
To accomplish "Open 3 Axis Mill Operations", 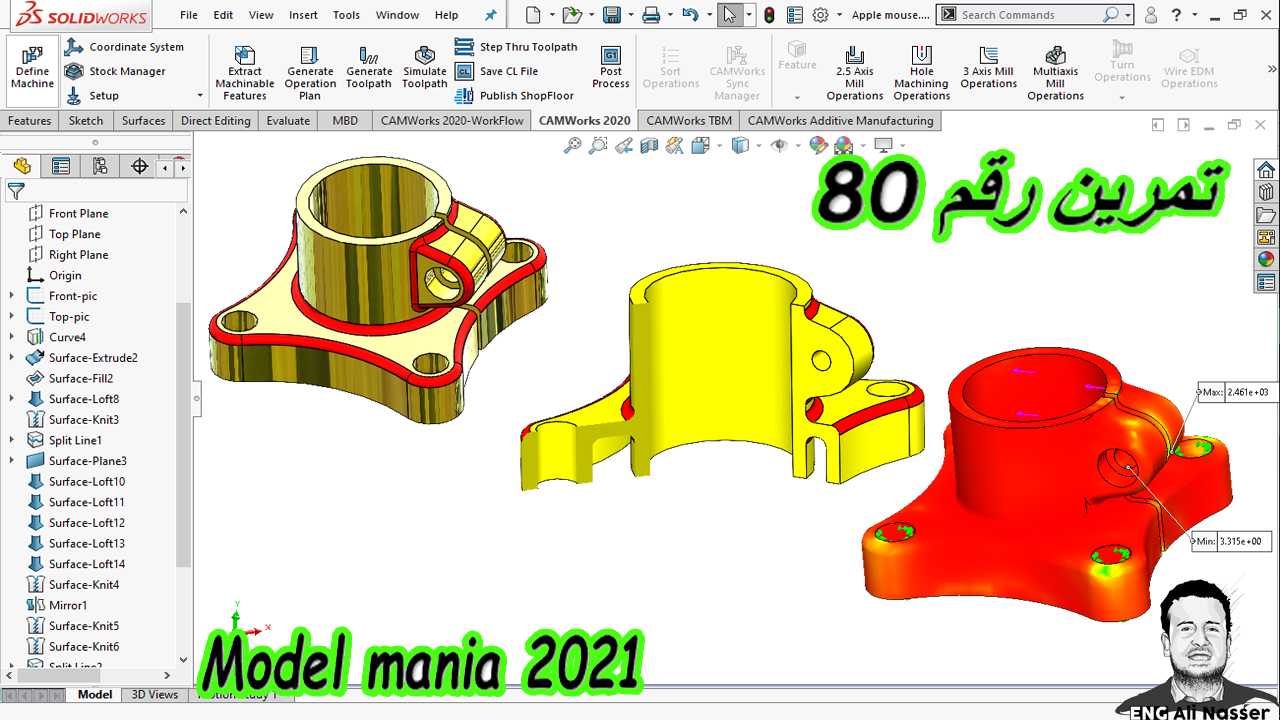I will point(989,68).
